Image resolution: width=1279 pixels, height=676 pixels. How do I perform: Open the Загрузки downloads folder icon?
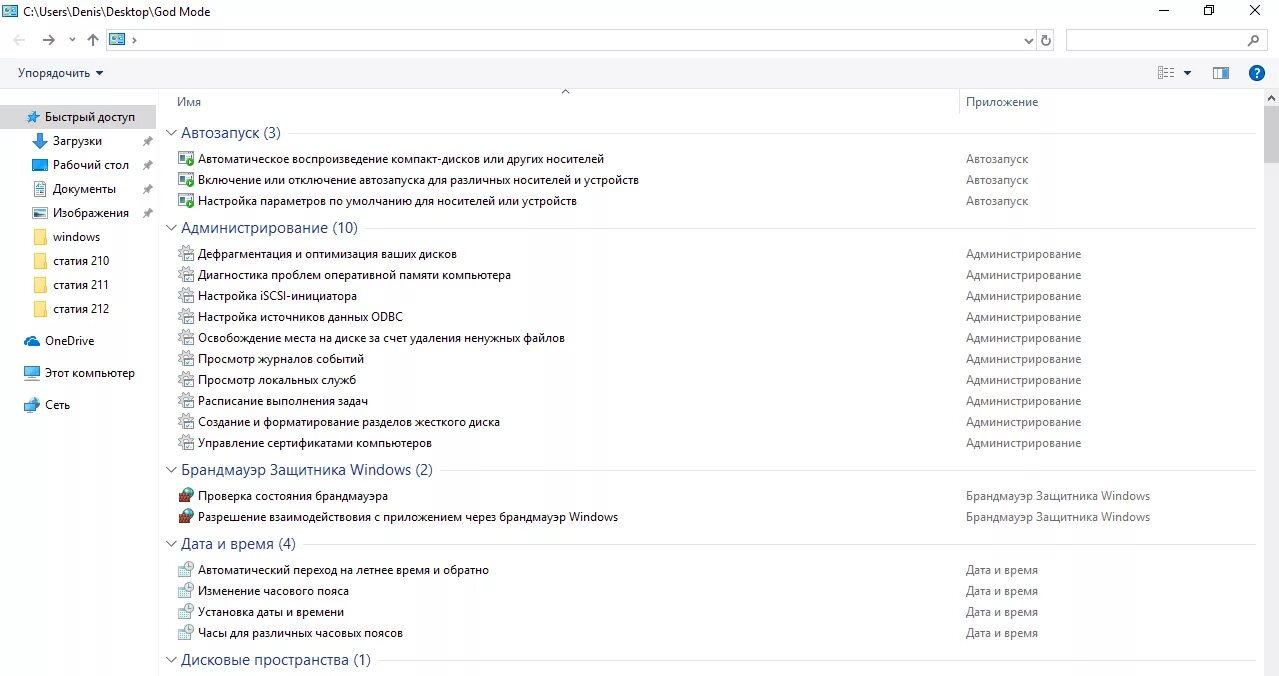40,141
